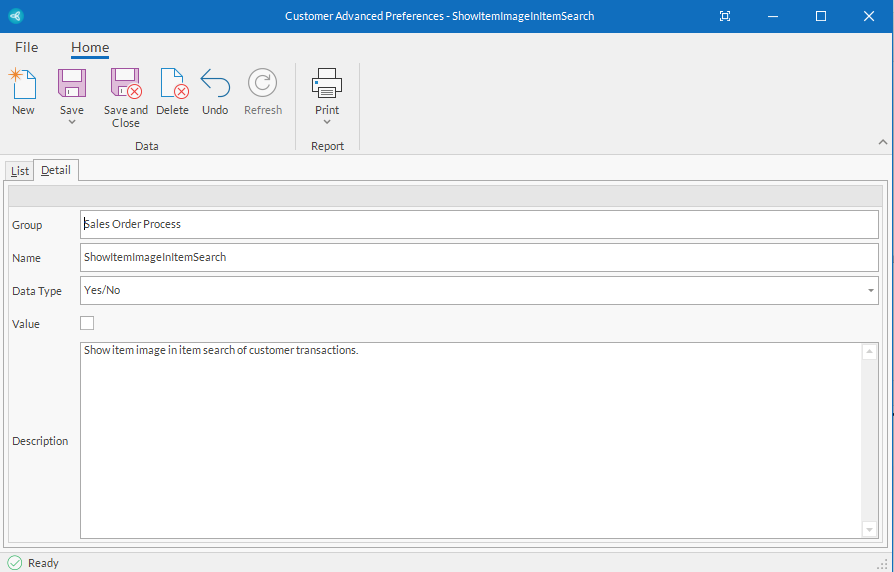This screenshot has width=894, height=572.
Task: Click the Description scrollbar up arrow
Action: click(x=869, y=351)
